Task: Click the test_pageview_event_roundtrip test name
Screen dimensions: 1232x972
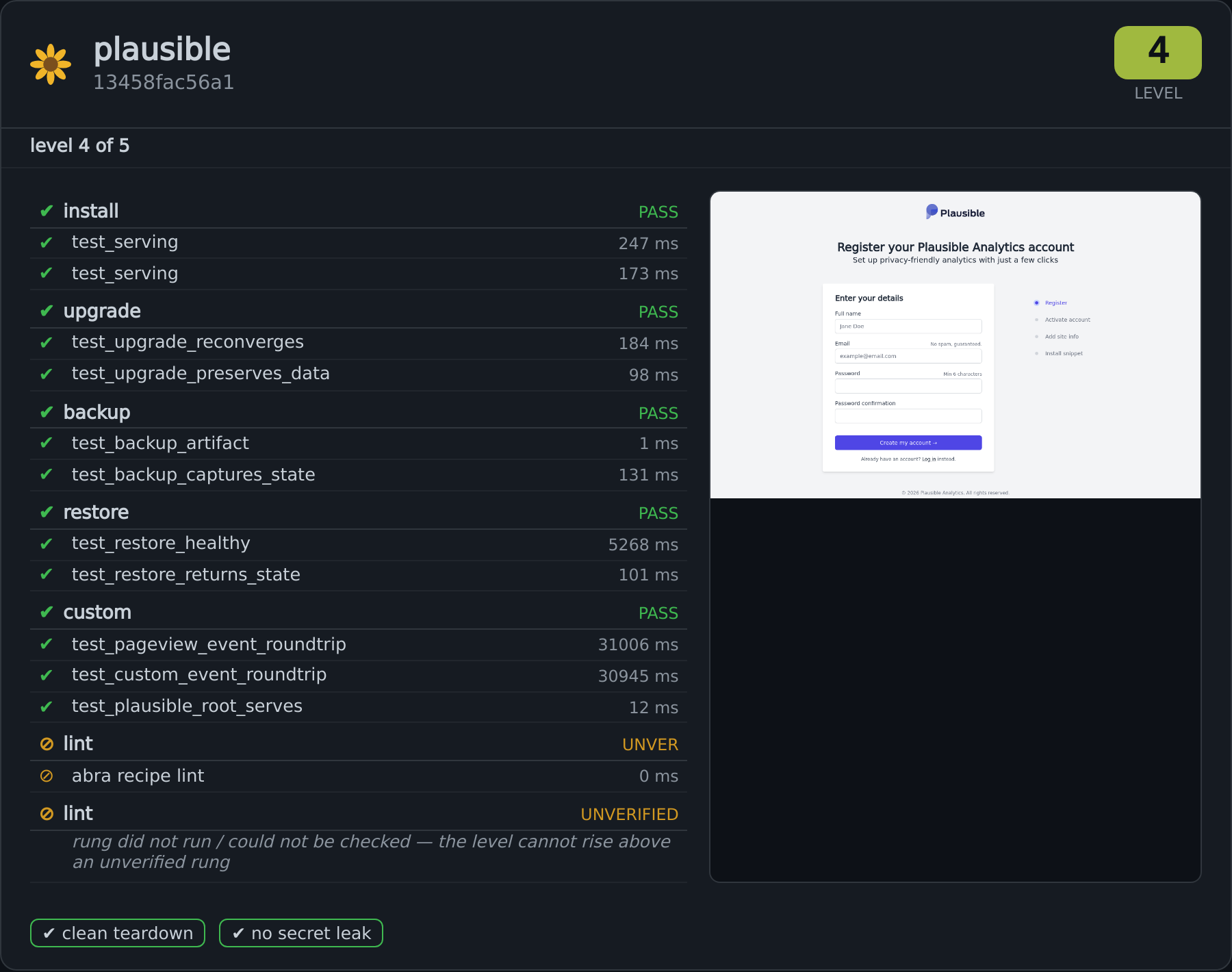Action: [x=209, y=645]
